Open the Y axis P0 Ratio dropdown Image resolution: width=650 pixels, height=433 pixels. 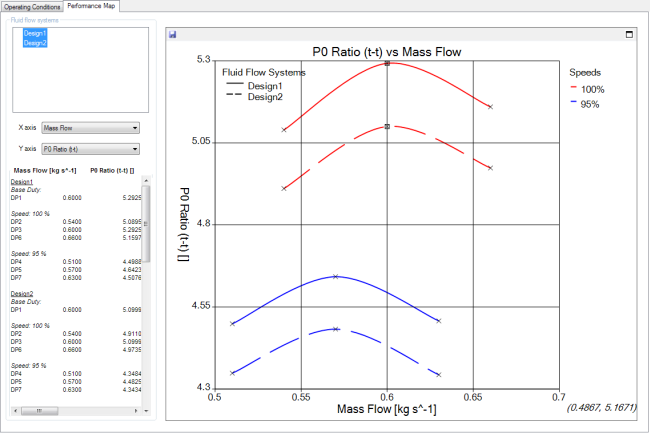click(x=91, y=149)
